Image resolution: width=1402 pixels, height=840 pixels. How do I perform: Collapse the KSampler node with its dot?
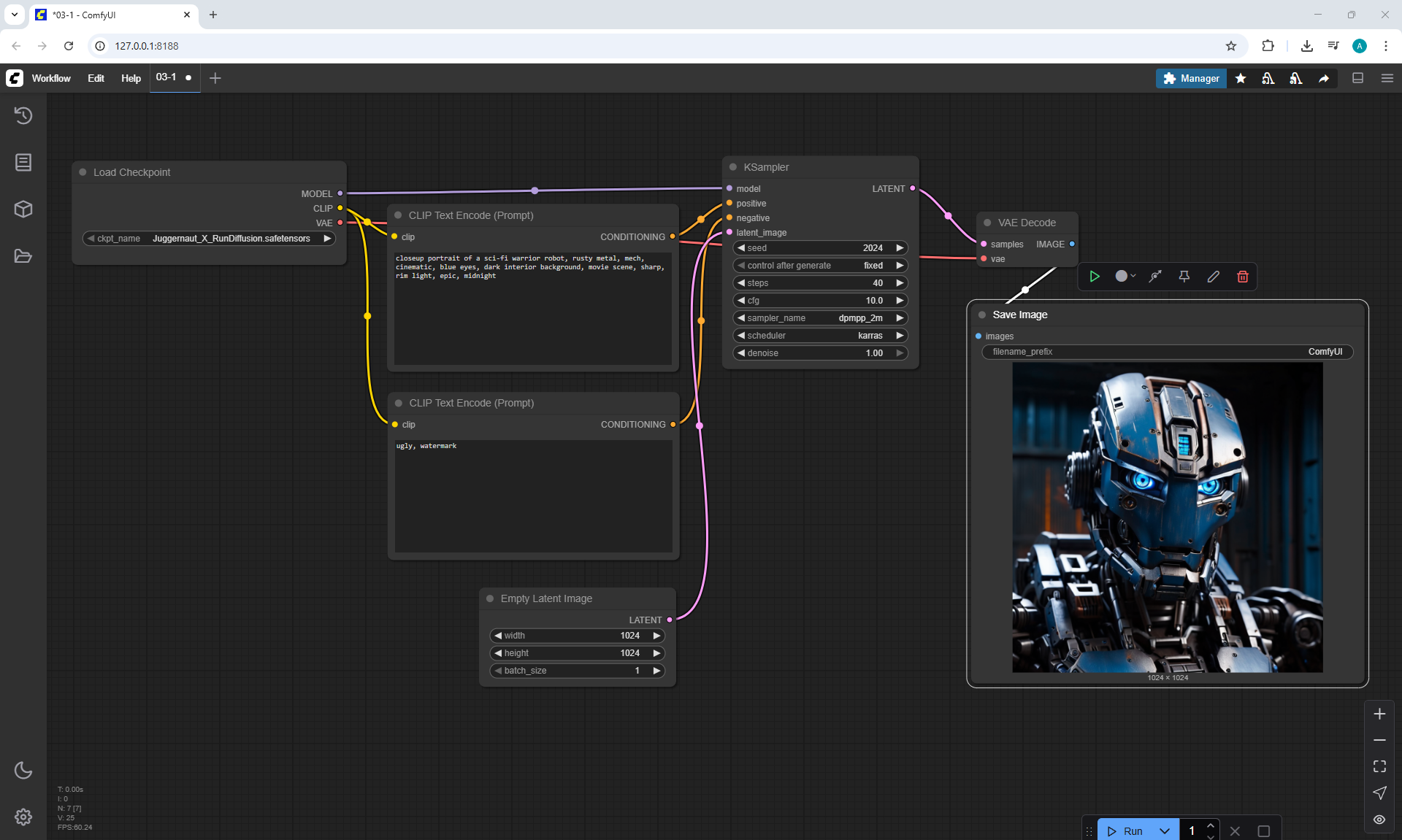click(x=733, y=167)
